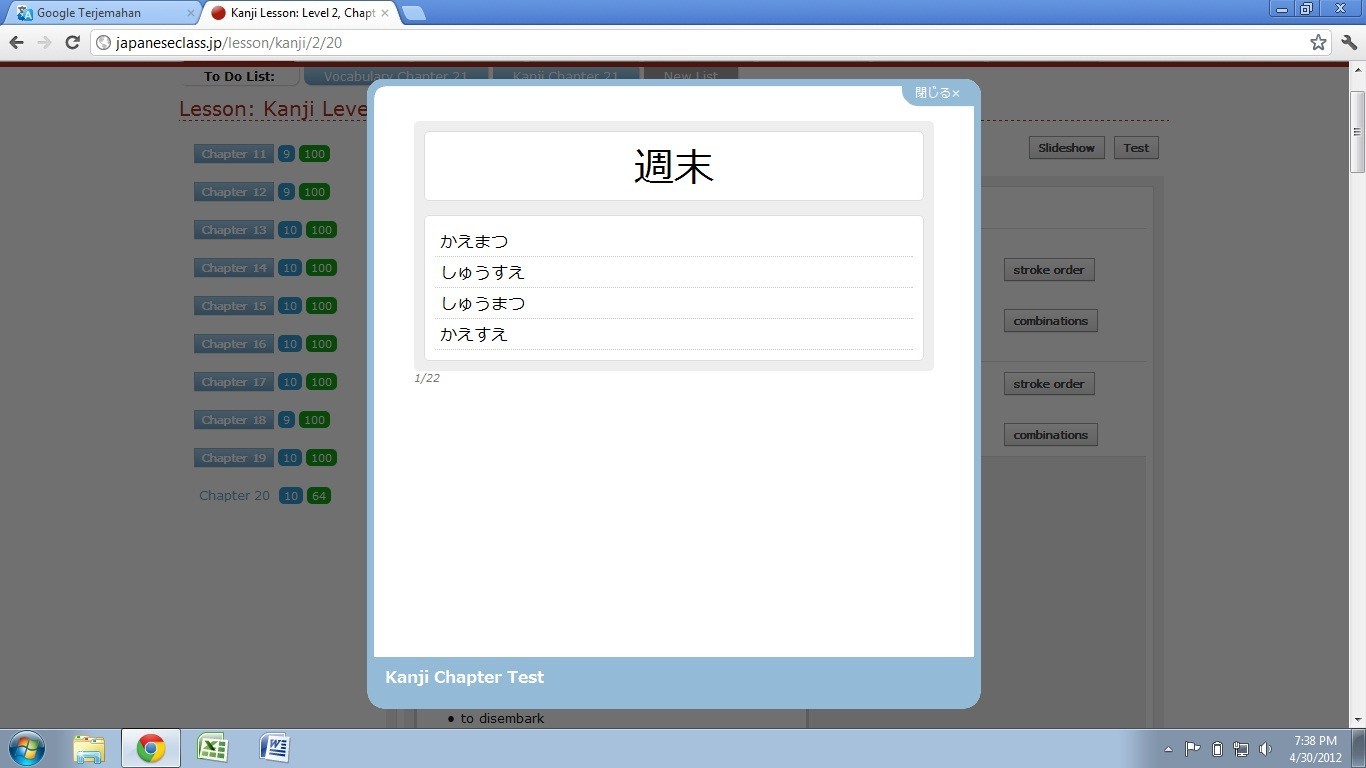Open the Windows Explorer folder icon
Image resolution: width=1366 pixels, height=768 pixels.
(x=89, y=748)
